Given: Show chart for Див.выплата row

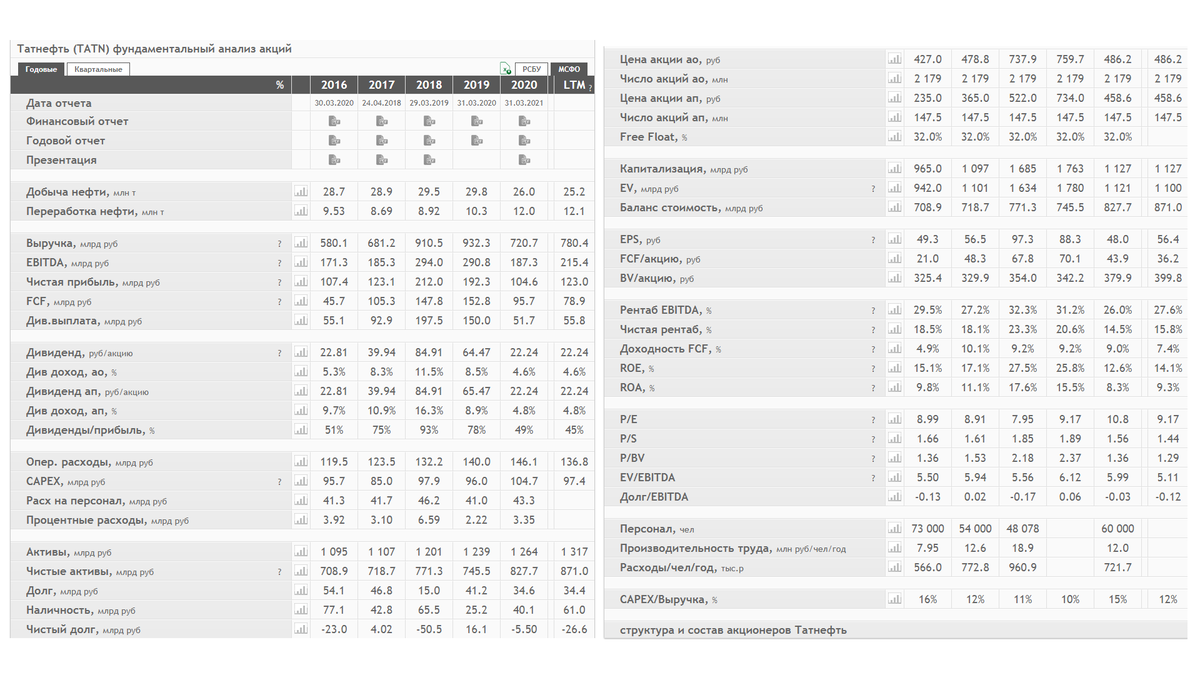Looking at the screenshot, I should [x=300, y=321].
